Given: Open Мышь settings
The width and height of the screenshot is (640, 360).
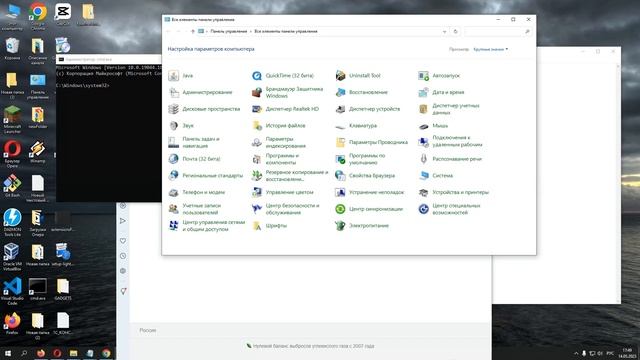Looking at the screenshot, I should tap(433, 126).
